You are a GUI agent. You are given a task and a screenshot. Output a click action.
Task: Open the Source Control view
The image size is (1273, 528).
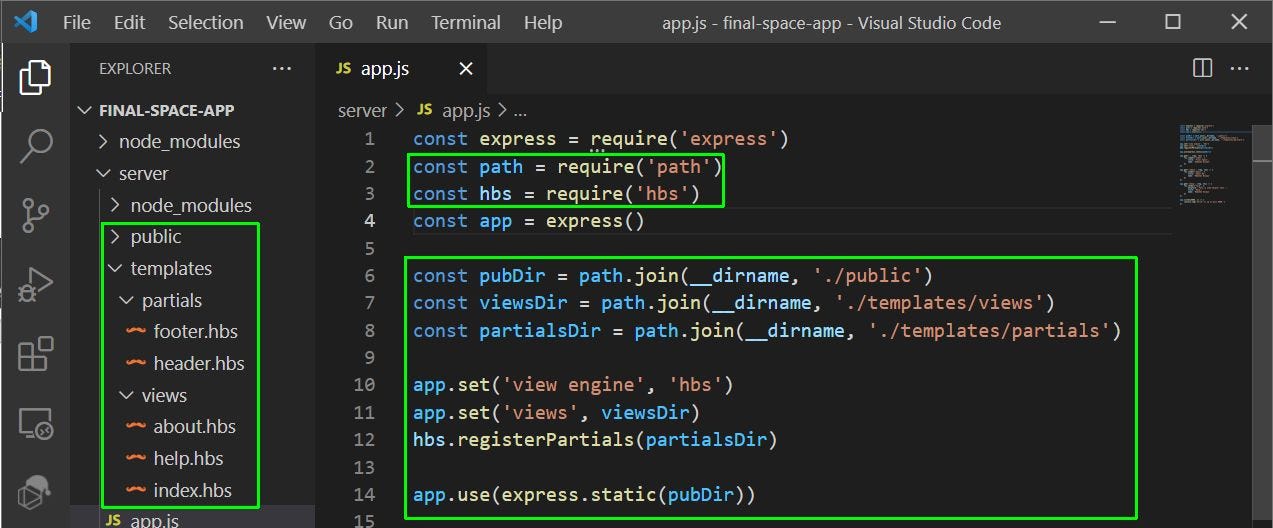(35, 214)
